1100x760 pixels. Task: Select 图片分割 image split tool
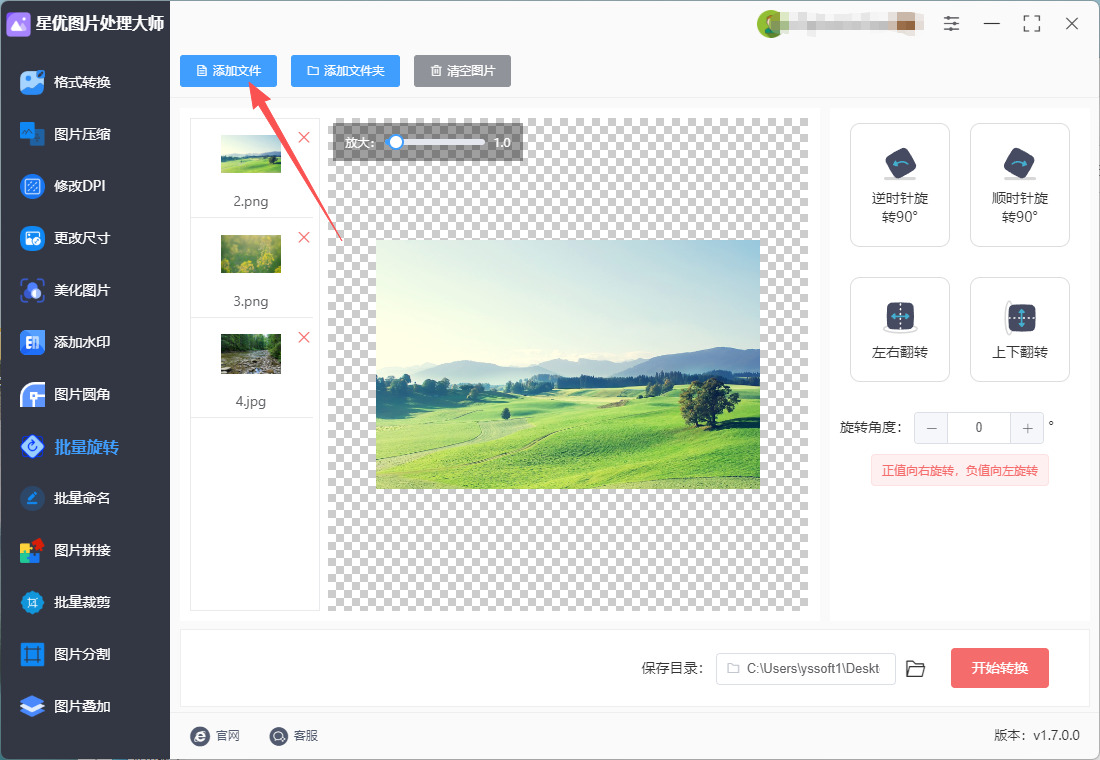pyautogui.click(x=66, y=654)
